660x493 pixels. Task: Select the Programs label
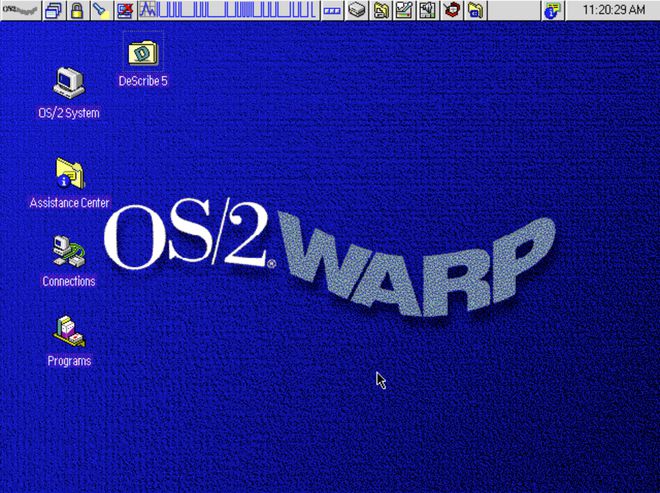click(x=69, y=361)
